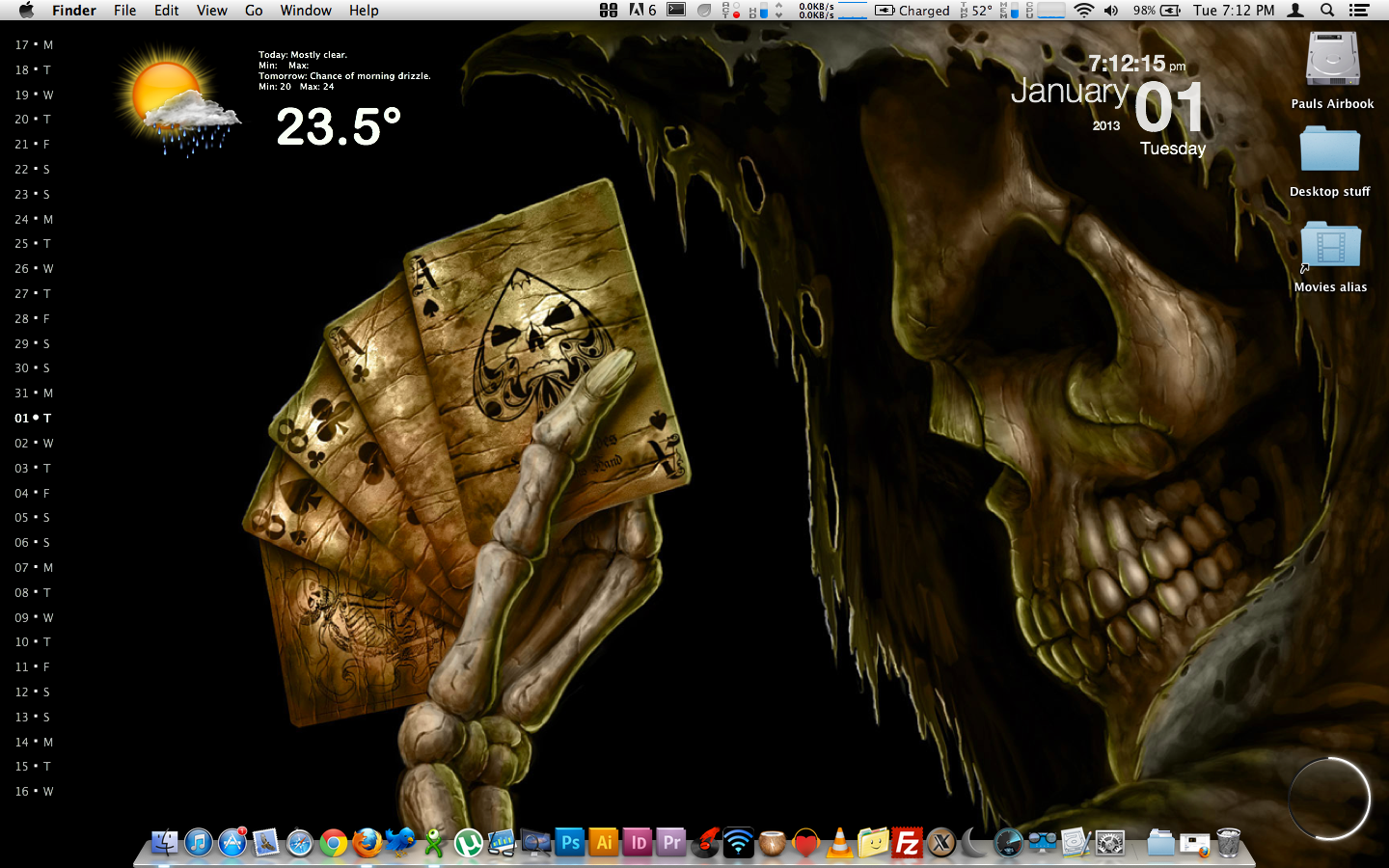Open the Wi-Fi status menu
1389x868 pixels.
(1083, 11)
